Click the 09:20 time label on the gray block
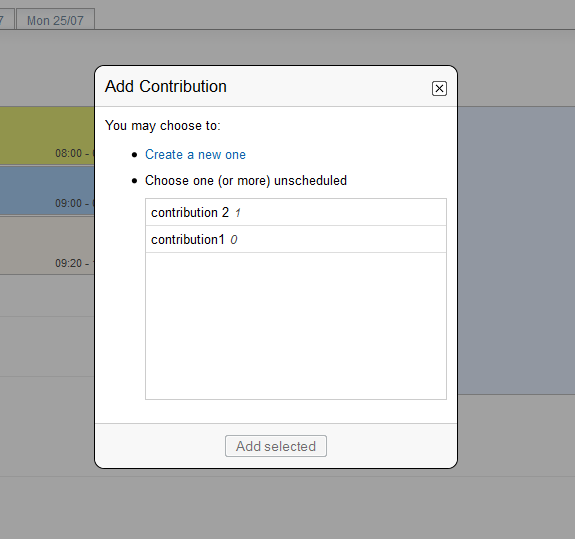This screenshot has width=575, height=539. pos(74,263)
